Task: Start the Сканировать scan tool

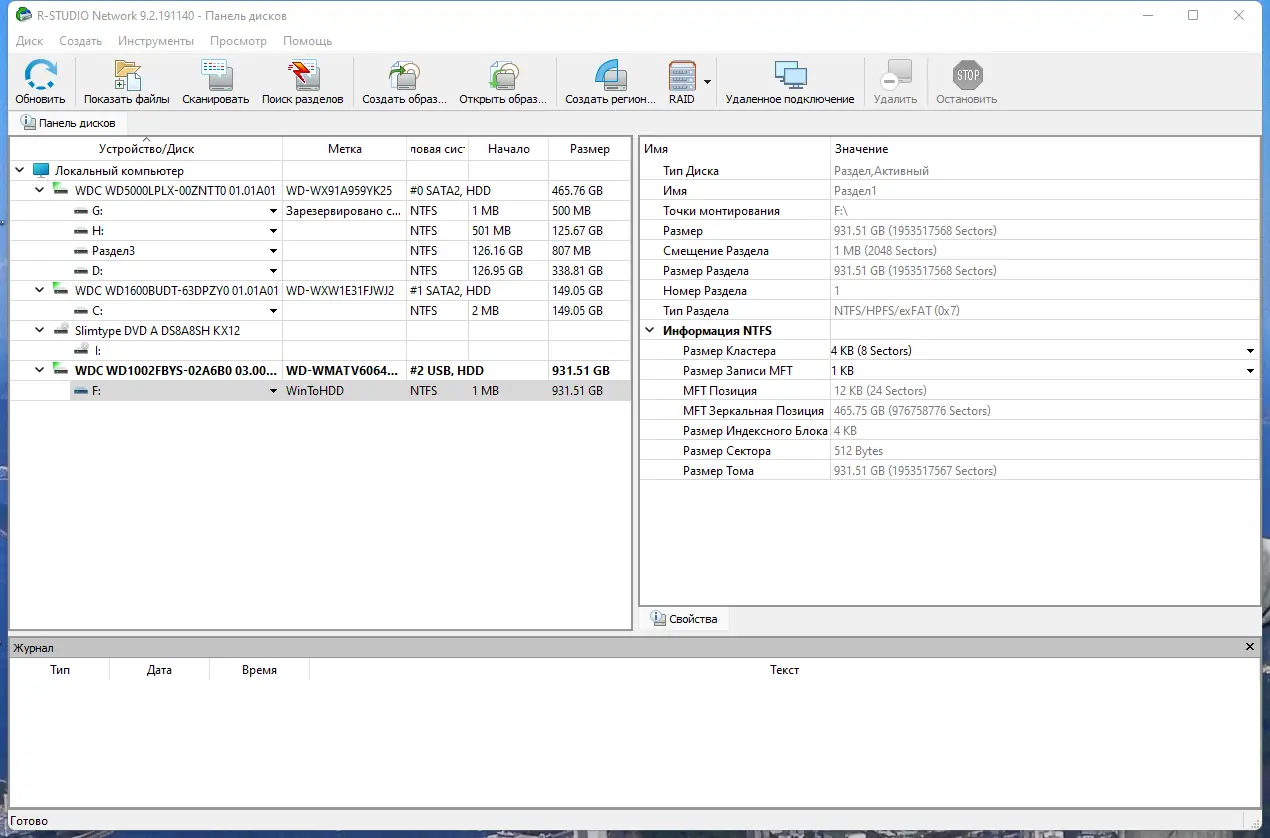Action: tap(216, 76)
